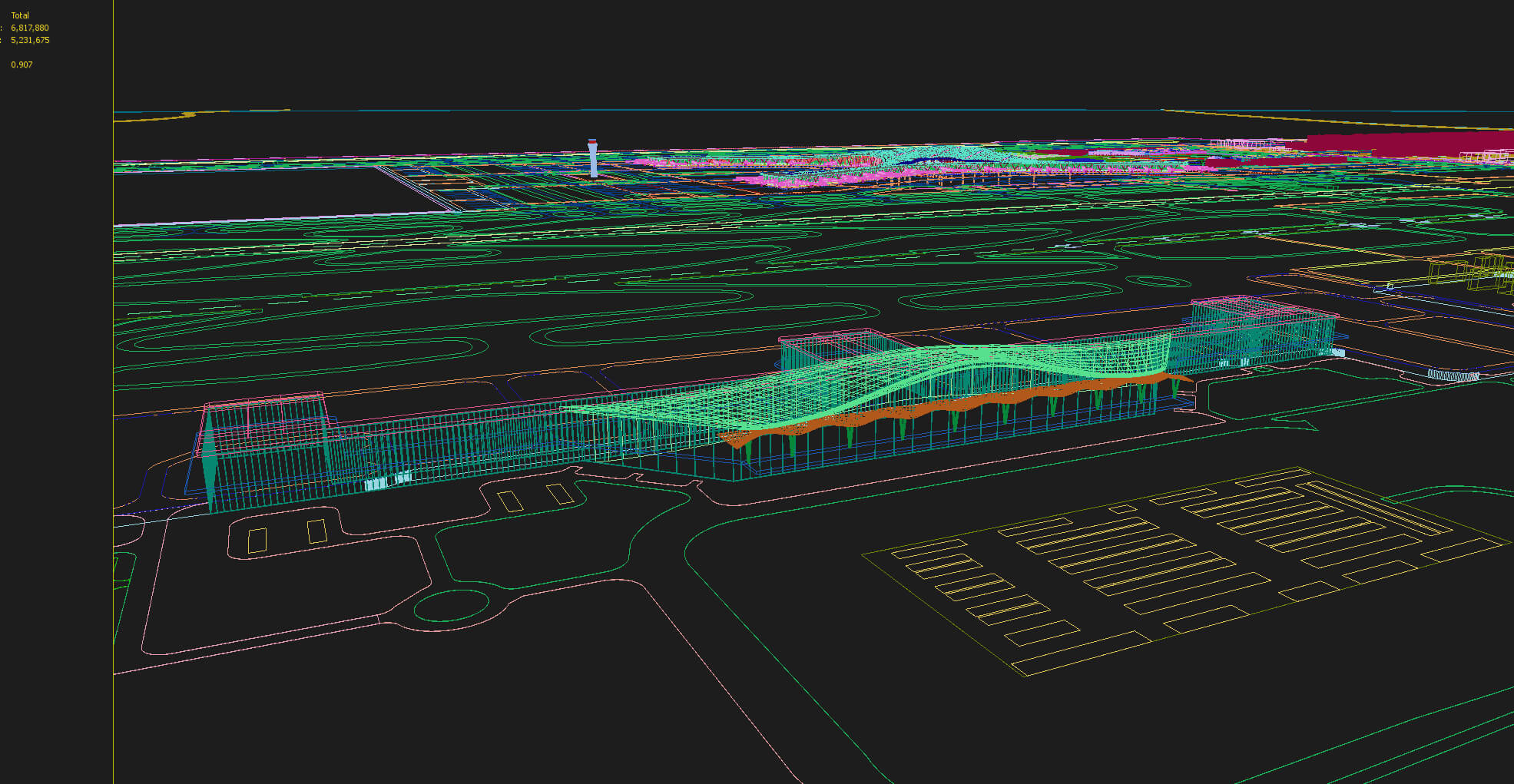The width and height of the screenshot is (1514, 784).
Task: Select the green roundabout ellipse on road
Action: point(452,606)
